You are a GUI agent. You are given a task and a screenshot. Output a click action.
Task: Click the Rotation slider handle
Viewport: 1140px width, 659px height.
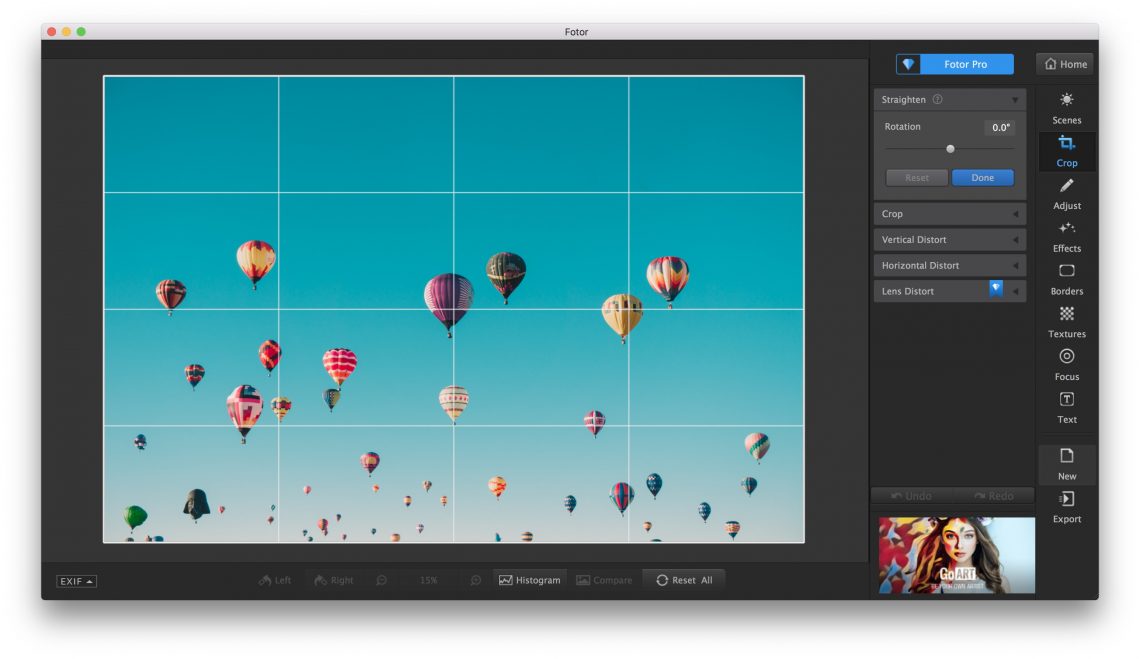(x=950, y=149)
